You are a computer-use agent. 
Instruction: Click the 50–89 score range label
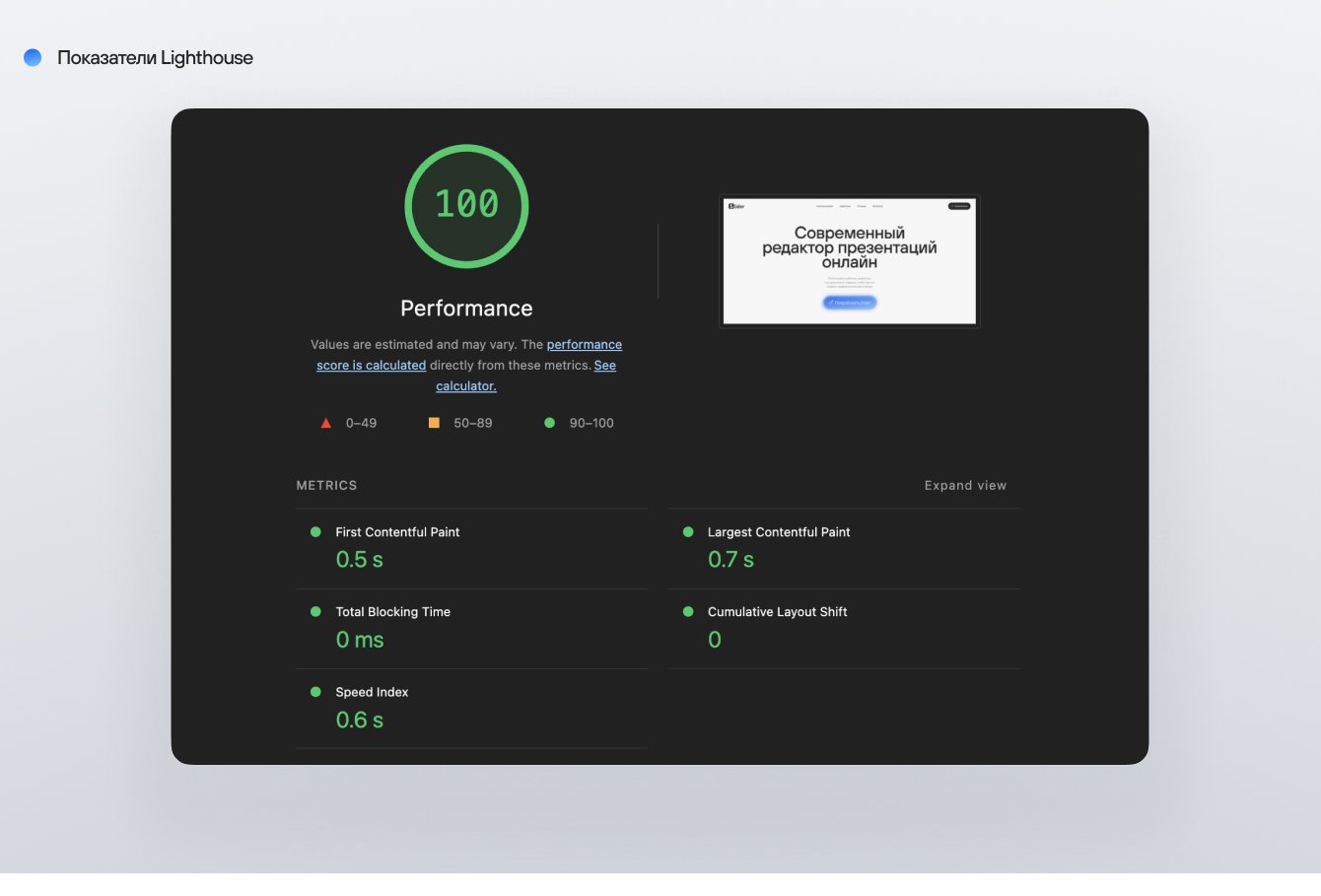(473, 423)
